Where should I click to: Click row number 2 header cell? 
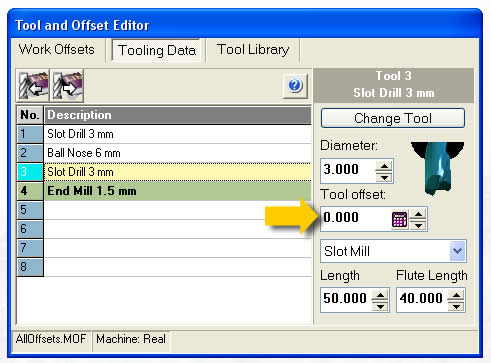[x=30, y=153]
